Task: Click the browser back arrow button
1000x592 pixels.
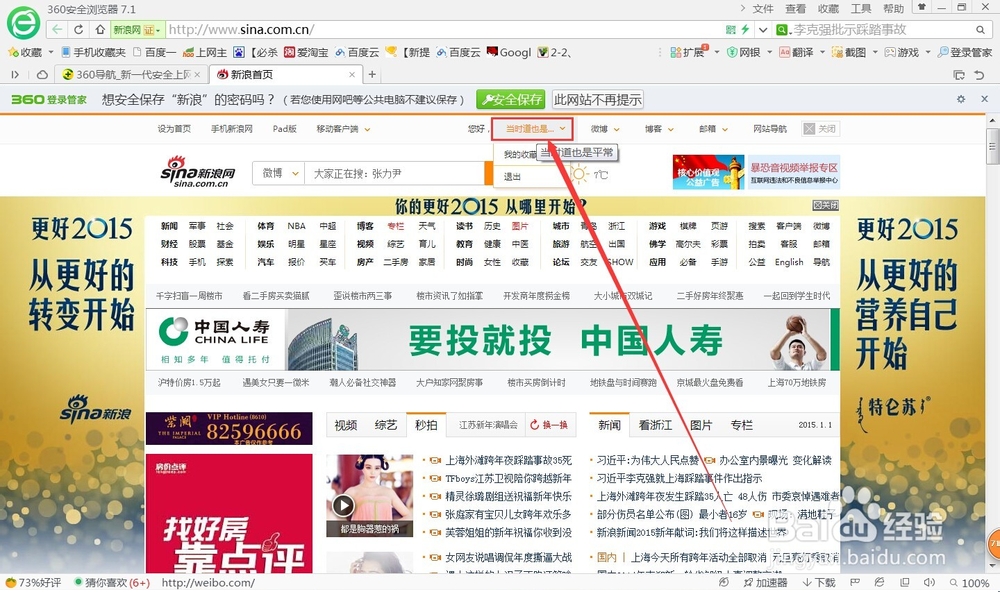Action: 57,29
